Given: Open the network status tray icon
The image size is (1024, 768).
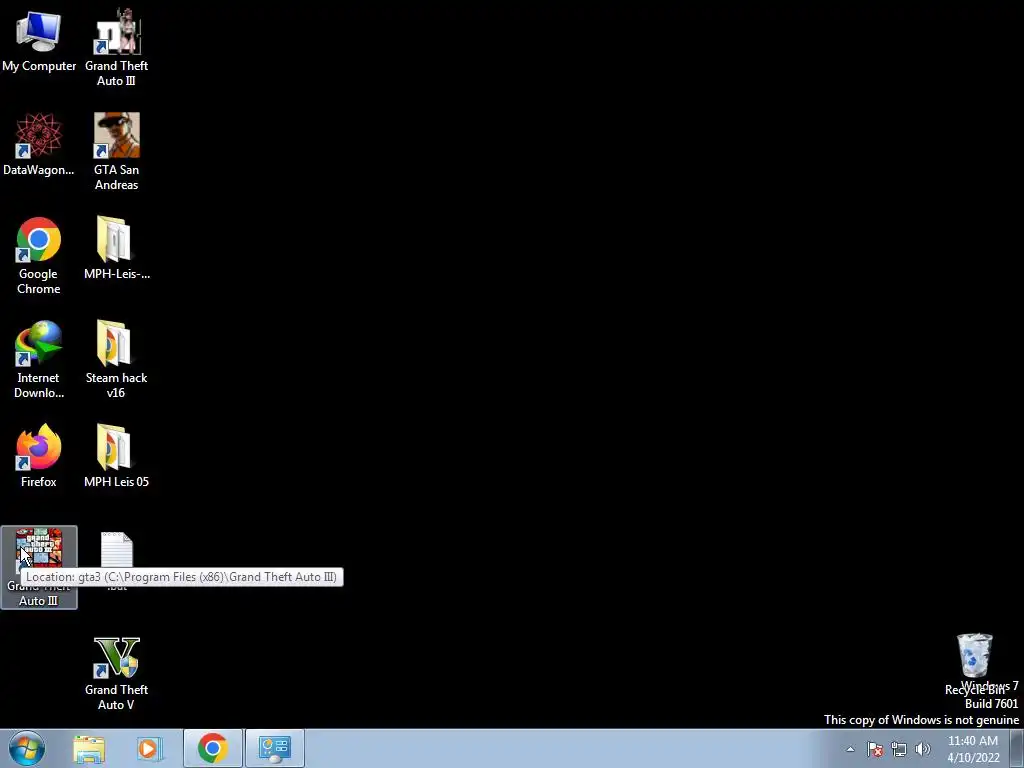Looking at the screenshot, I should point(899,749).
